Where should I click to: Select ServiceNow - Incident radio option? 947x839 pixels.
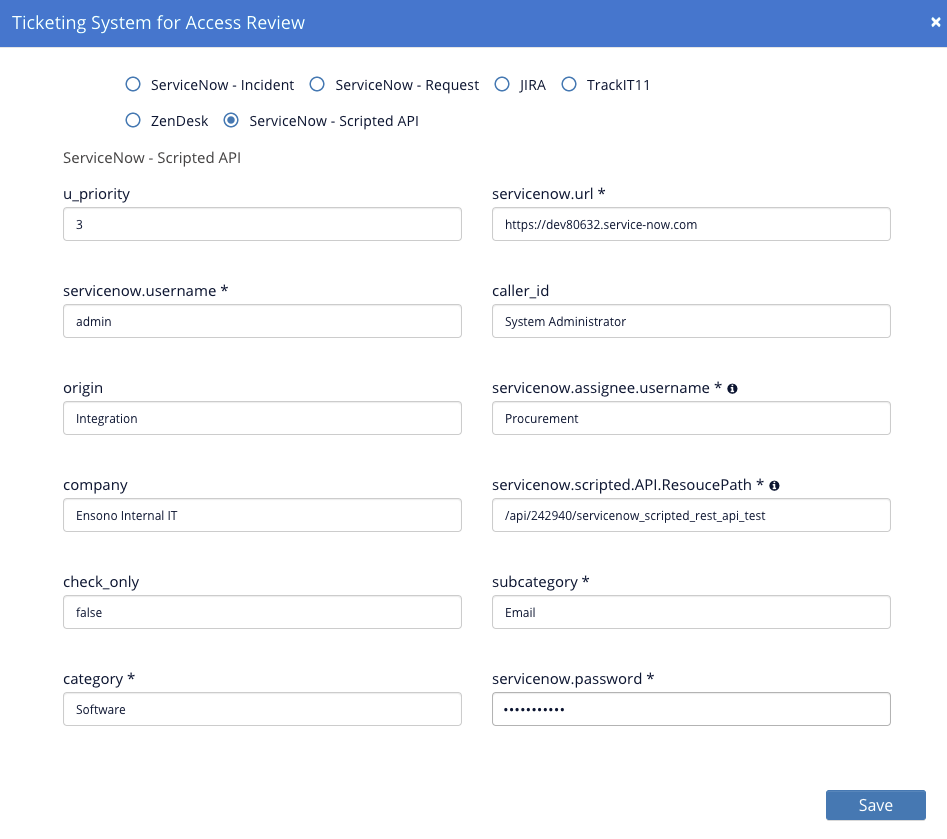(x=133, y=84)
